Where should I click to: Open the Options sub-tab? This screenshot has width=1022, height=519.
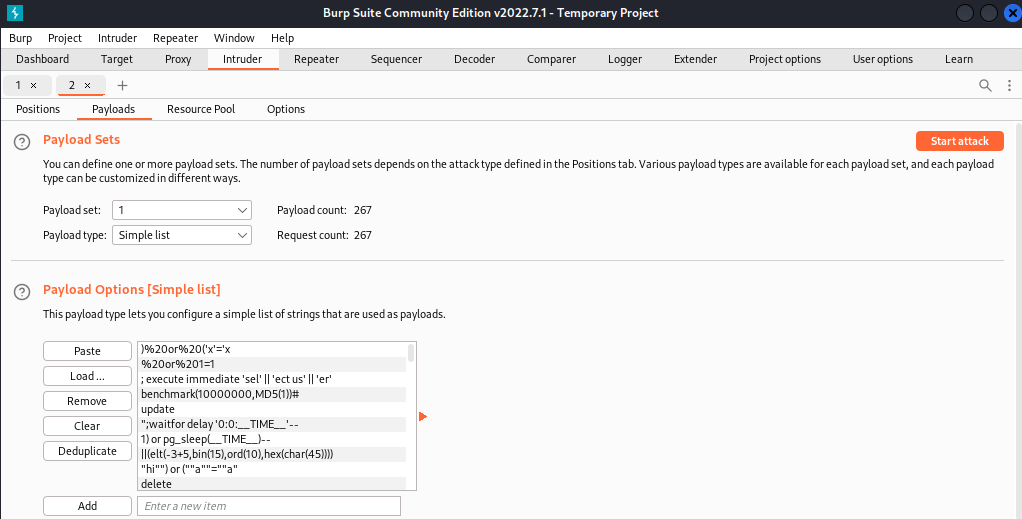[x=285, y=109]
